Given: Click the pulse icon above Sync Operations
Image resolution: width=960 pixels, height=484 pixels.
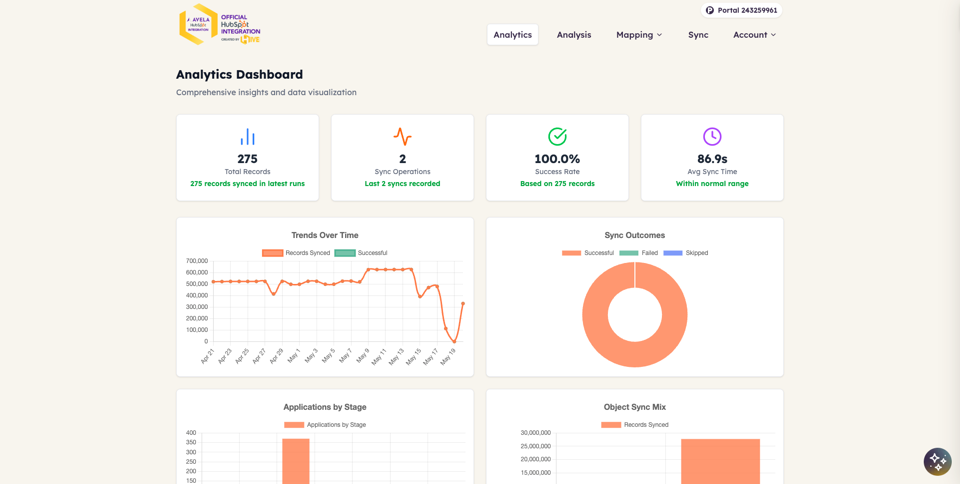Looking at the screenshot, I should click(x=402, y=136).
